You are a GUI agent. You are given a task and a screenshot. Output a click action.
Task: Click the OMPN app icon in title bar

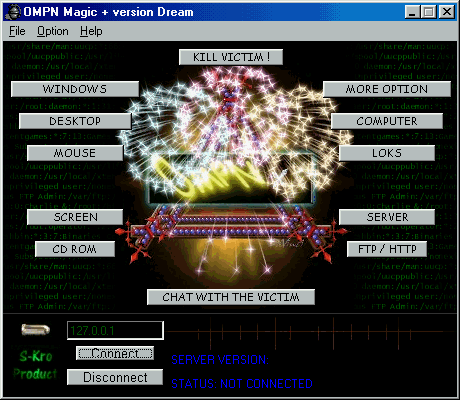tap(14, 12)
